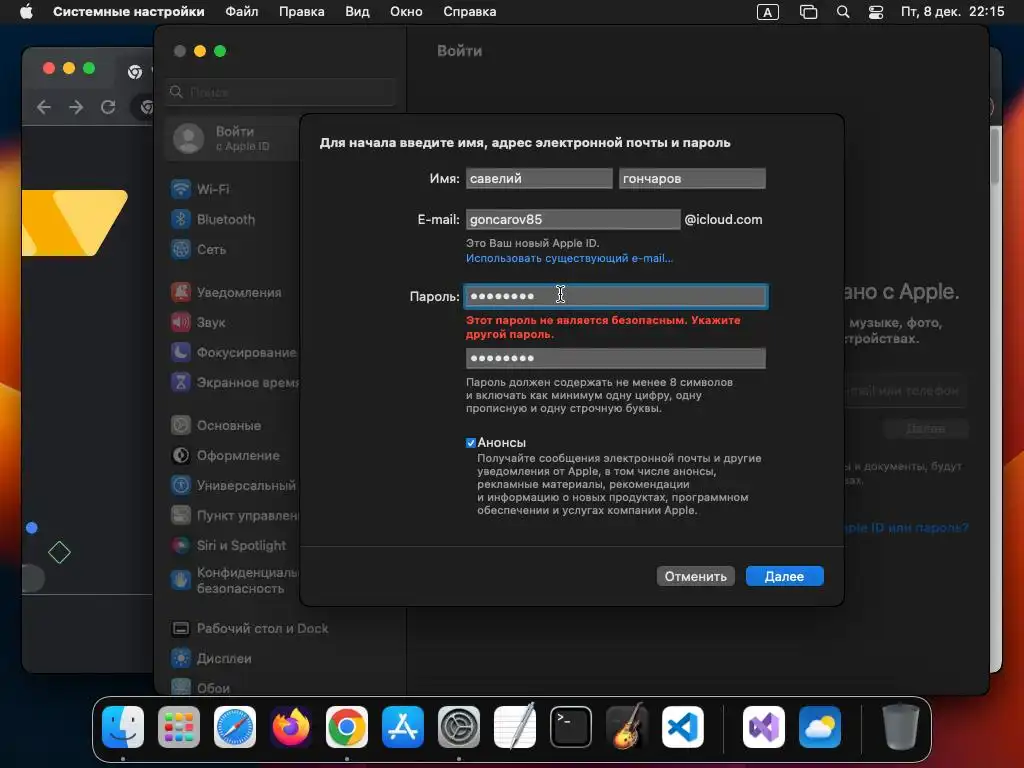Image resolution: width=1024 pixels, height=768 pixels.
Task: Open the Обои icon in sidebar
Action: (x=181, y=688)
